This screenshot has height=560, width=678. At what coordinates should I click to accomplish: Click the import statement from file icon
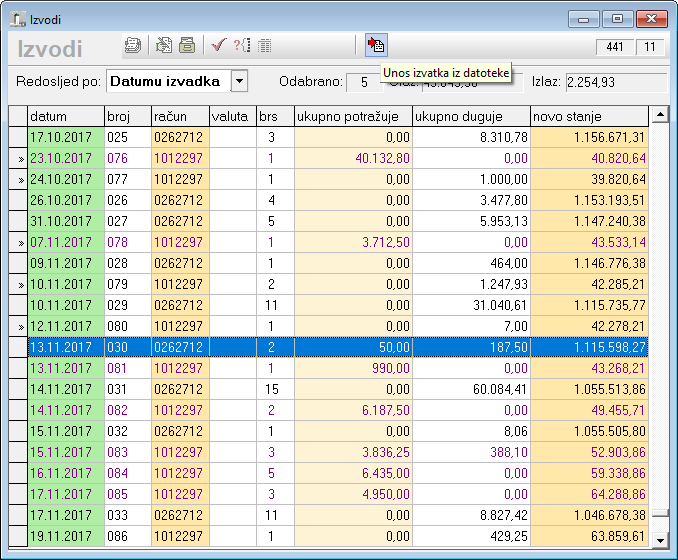[x=376, y=45]
